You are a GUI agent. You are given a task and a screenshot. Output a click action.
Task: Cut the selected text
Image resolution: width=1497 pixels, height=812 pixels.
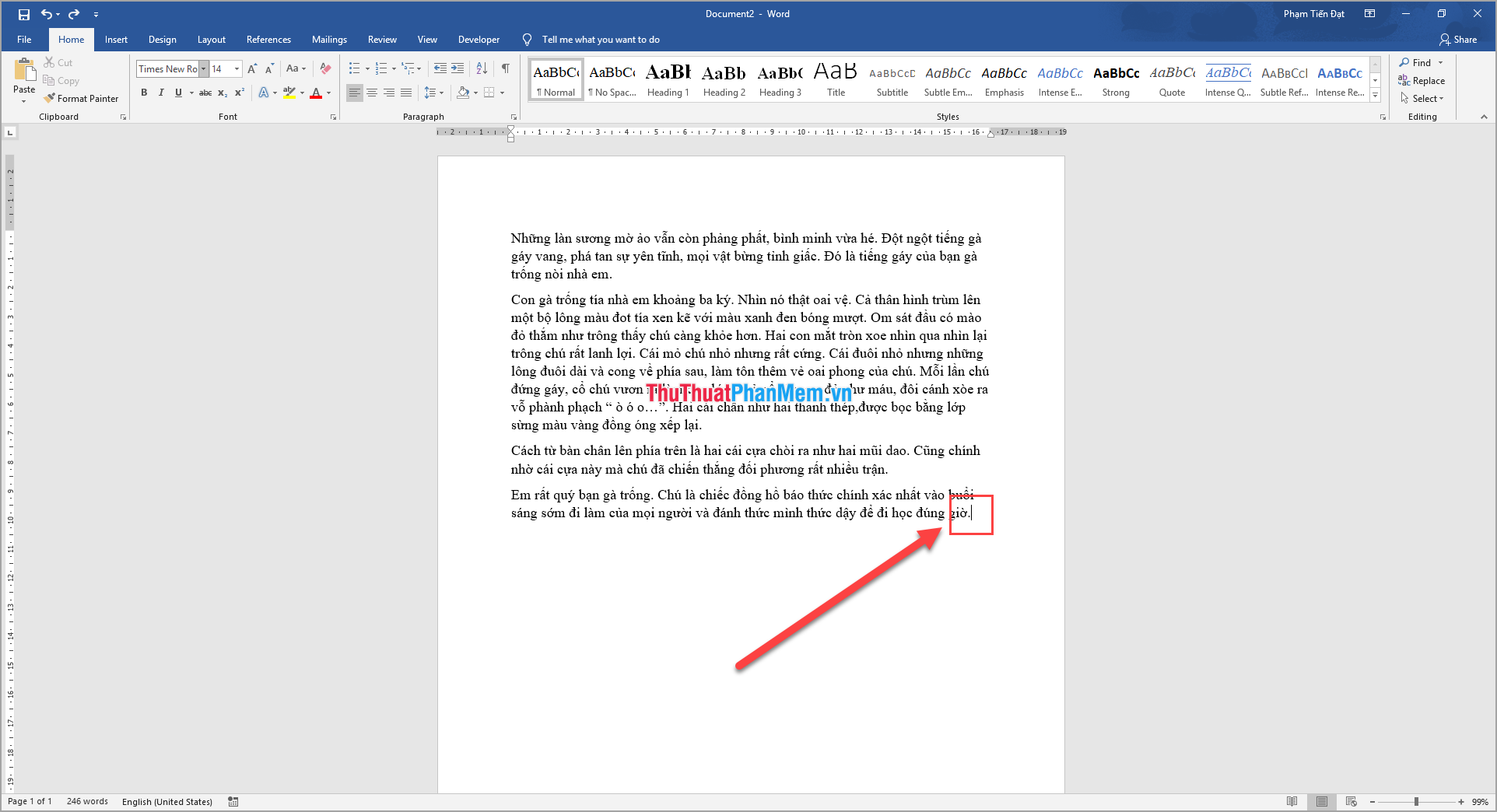[x=58, y=62]
